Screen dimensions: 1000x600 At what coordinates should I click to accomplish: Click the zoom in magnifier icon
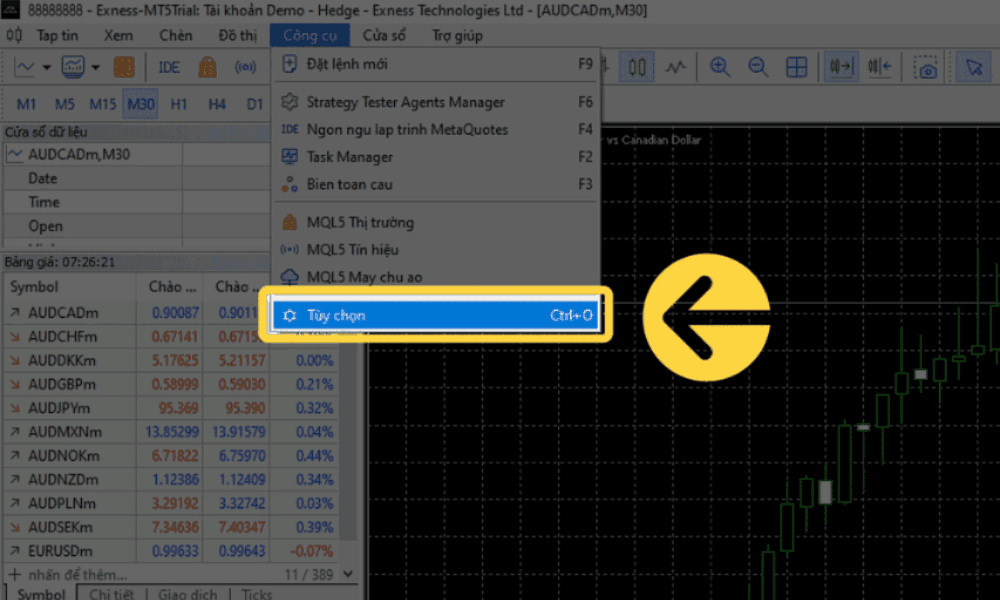coord(719,67)
